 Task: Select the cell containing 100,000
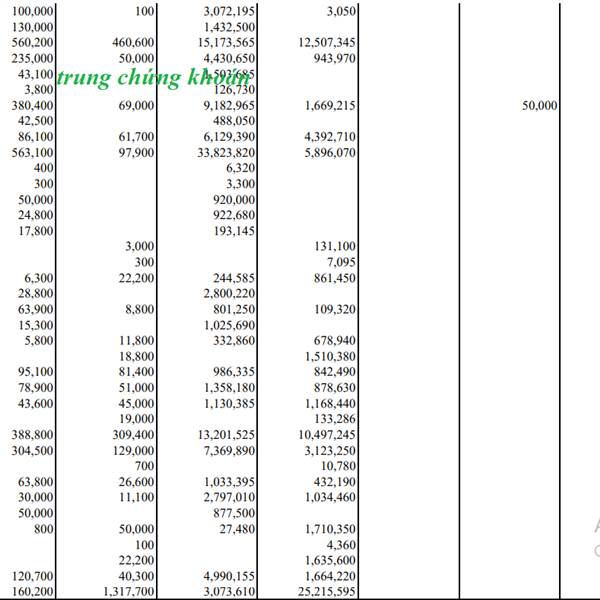[x=33, y=11]
